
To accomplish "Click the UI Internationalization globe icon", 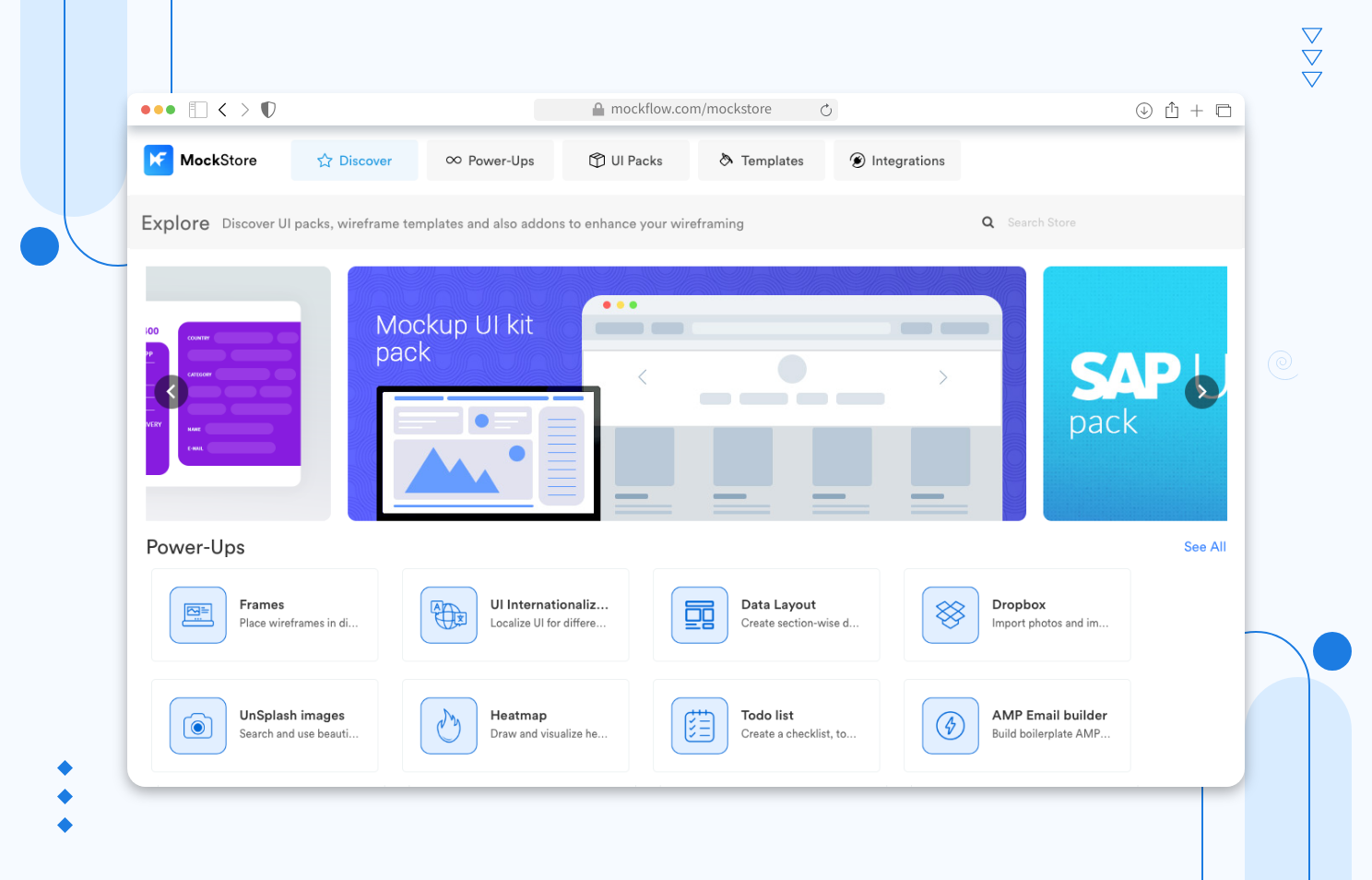I will click(449, 615).
